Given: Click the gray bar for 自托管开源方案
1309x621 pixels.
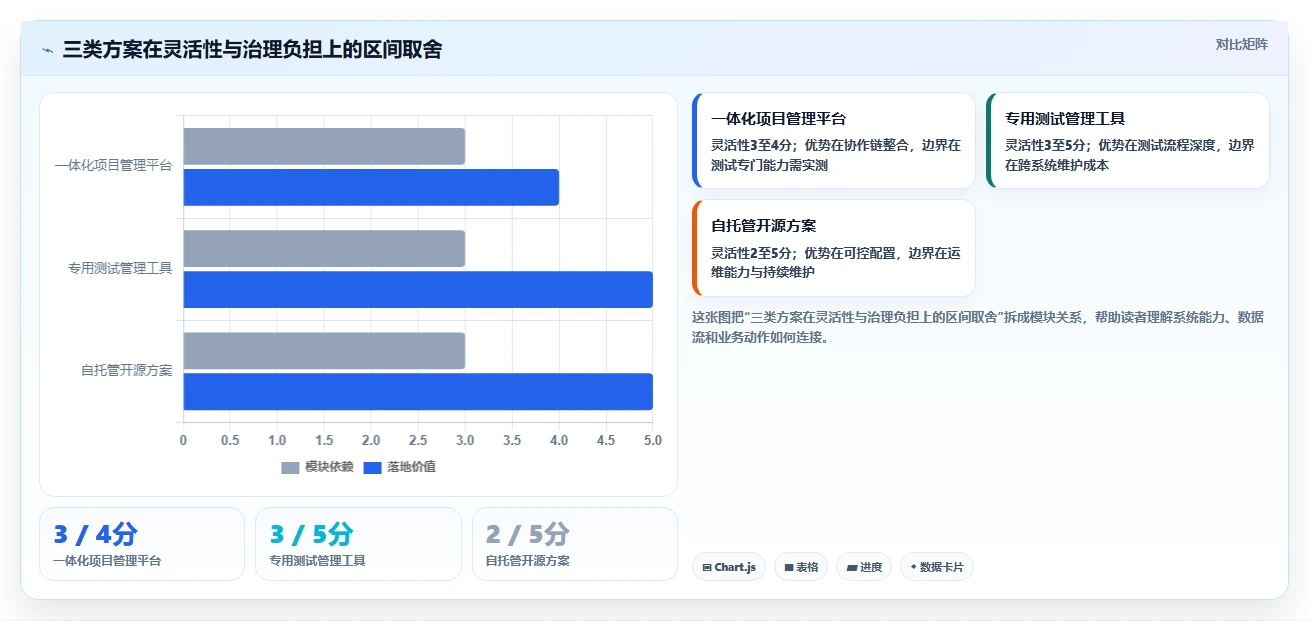Looking at the screenshot, I should [x=324, y=350].
